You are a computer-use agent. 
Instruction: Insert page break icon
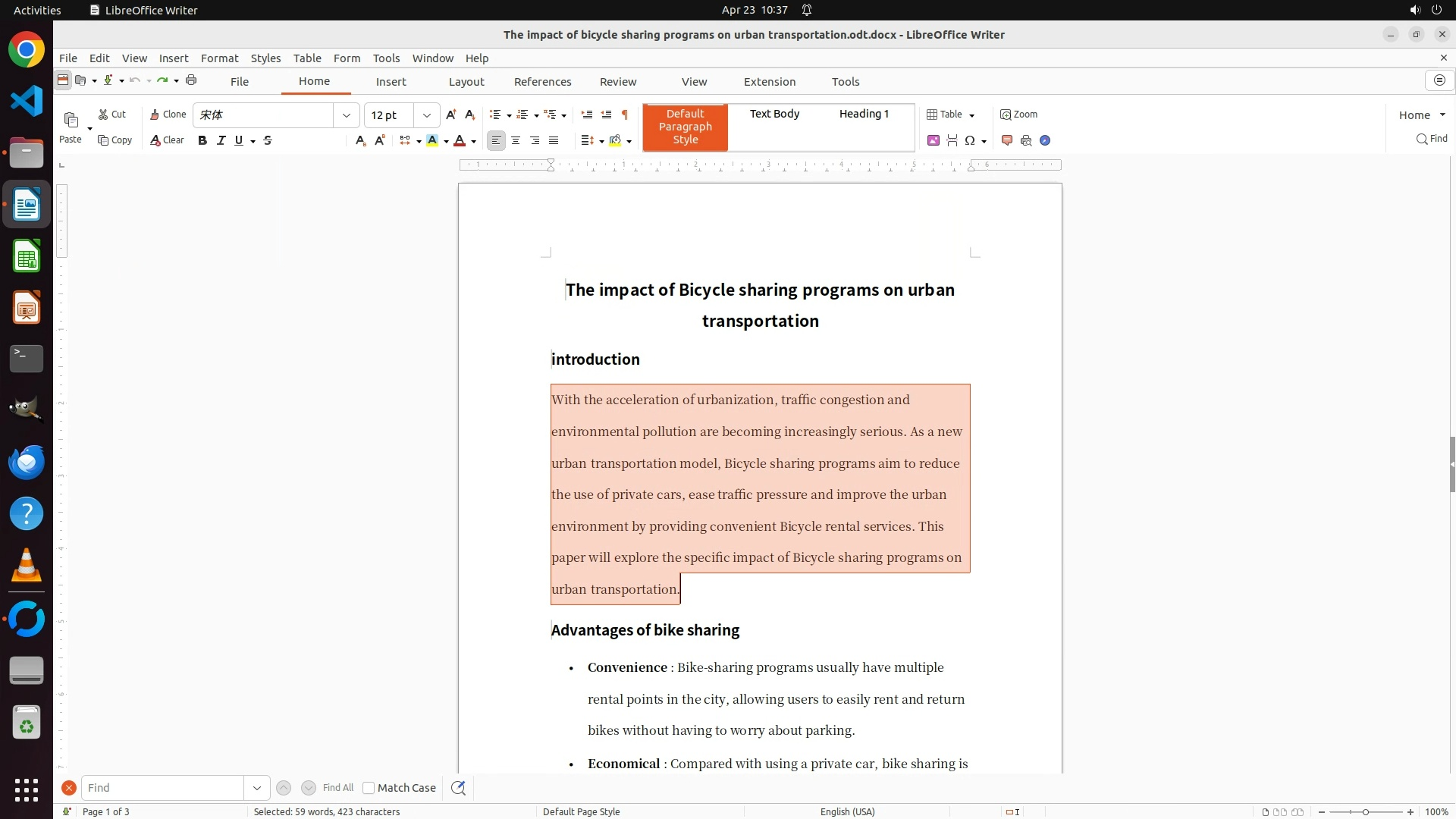tap(952, 140)
